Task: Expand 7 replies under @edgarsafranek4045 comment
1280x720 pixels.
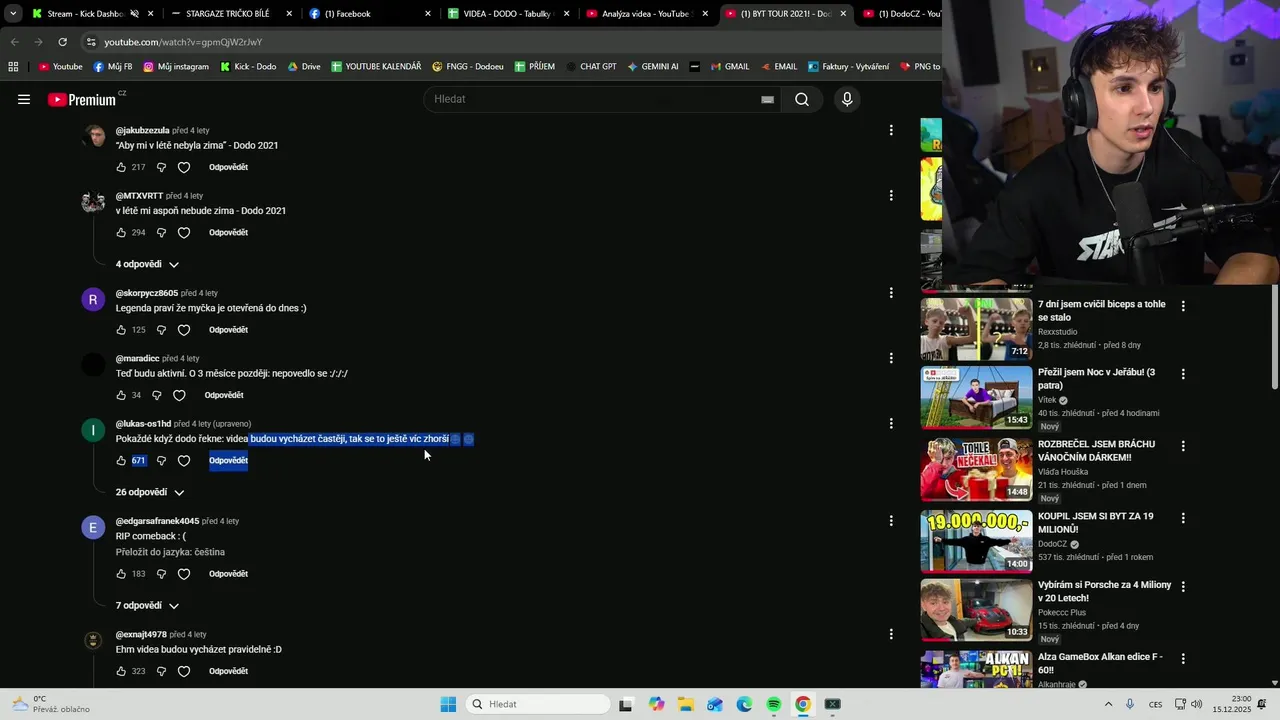Action: point(147,606)
